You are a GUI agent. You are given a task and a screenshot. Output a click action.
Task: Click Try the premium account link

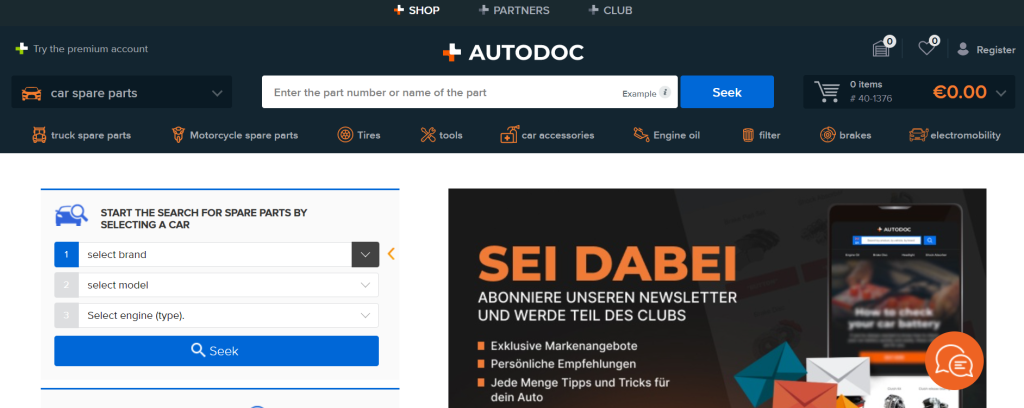pyautogui.click(x=82, y=49)
